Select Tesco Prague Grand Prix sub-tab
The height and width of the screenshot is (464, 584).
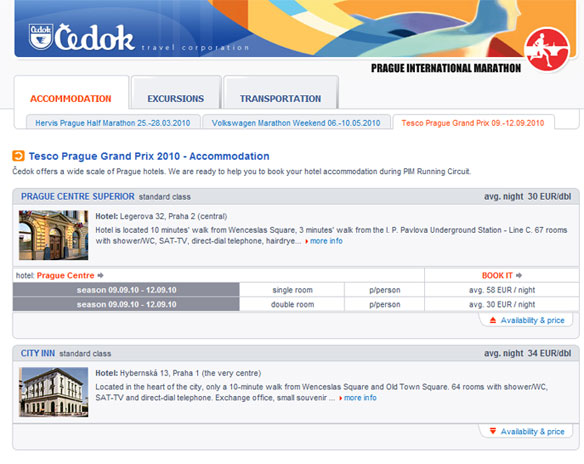(x=473, y=123)
